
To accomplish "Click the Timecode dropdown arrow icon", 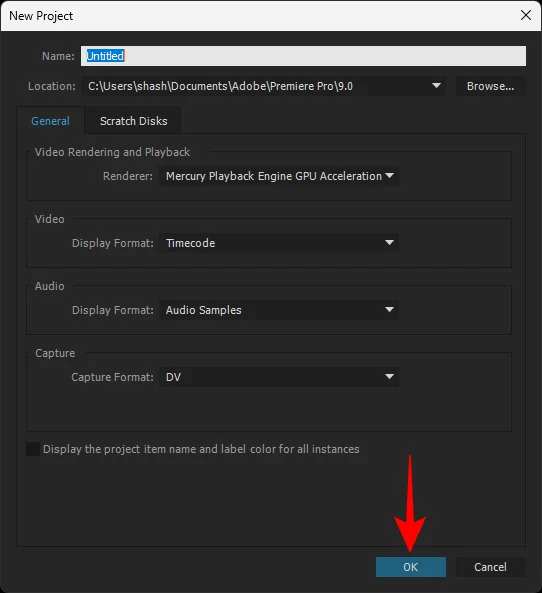I will (x=389, y=242).
